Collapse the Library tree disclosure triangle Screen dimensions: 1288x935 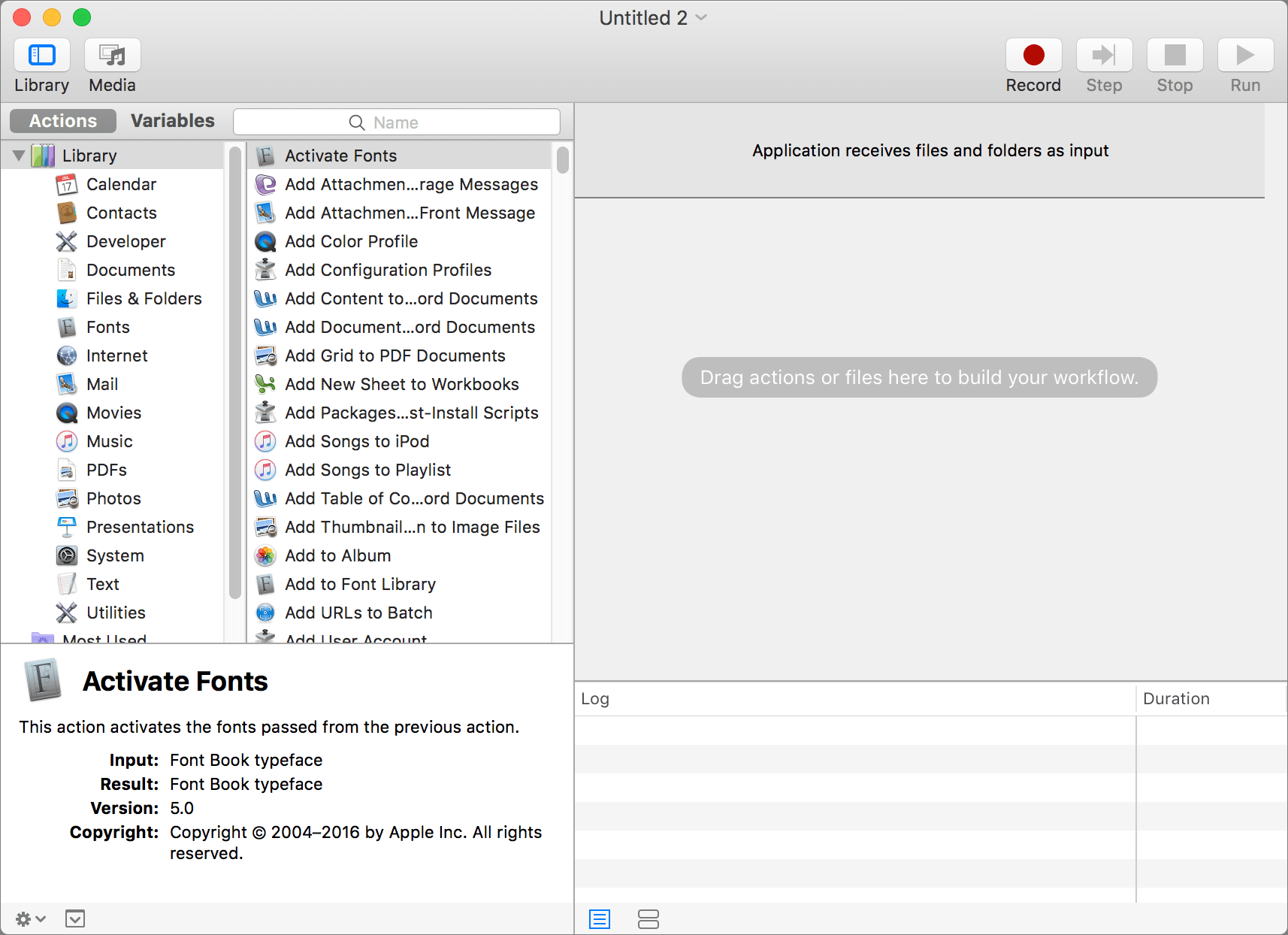pyautogui.click(x=18, y=155)
